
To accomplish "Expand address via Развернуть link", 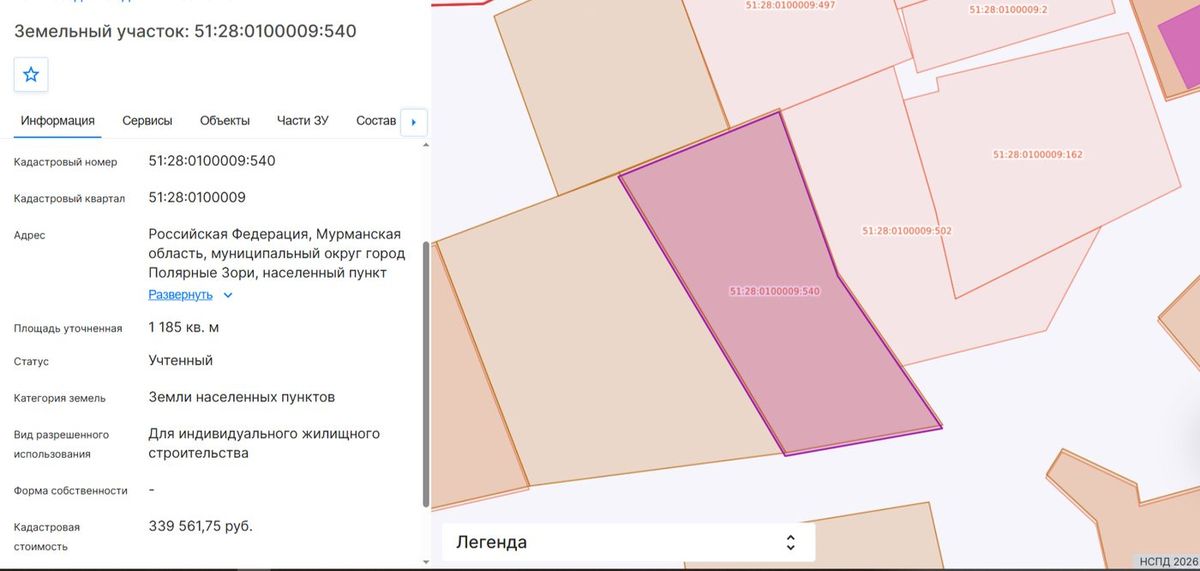I will click(x=181, y=295).
